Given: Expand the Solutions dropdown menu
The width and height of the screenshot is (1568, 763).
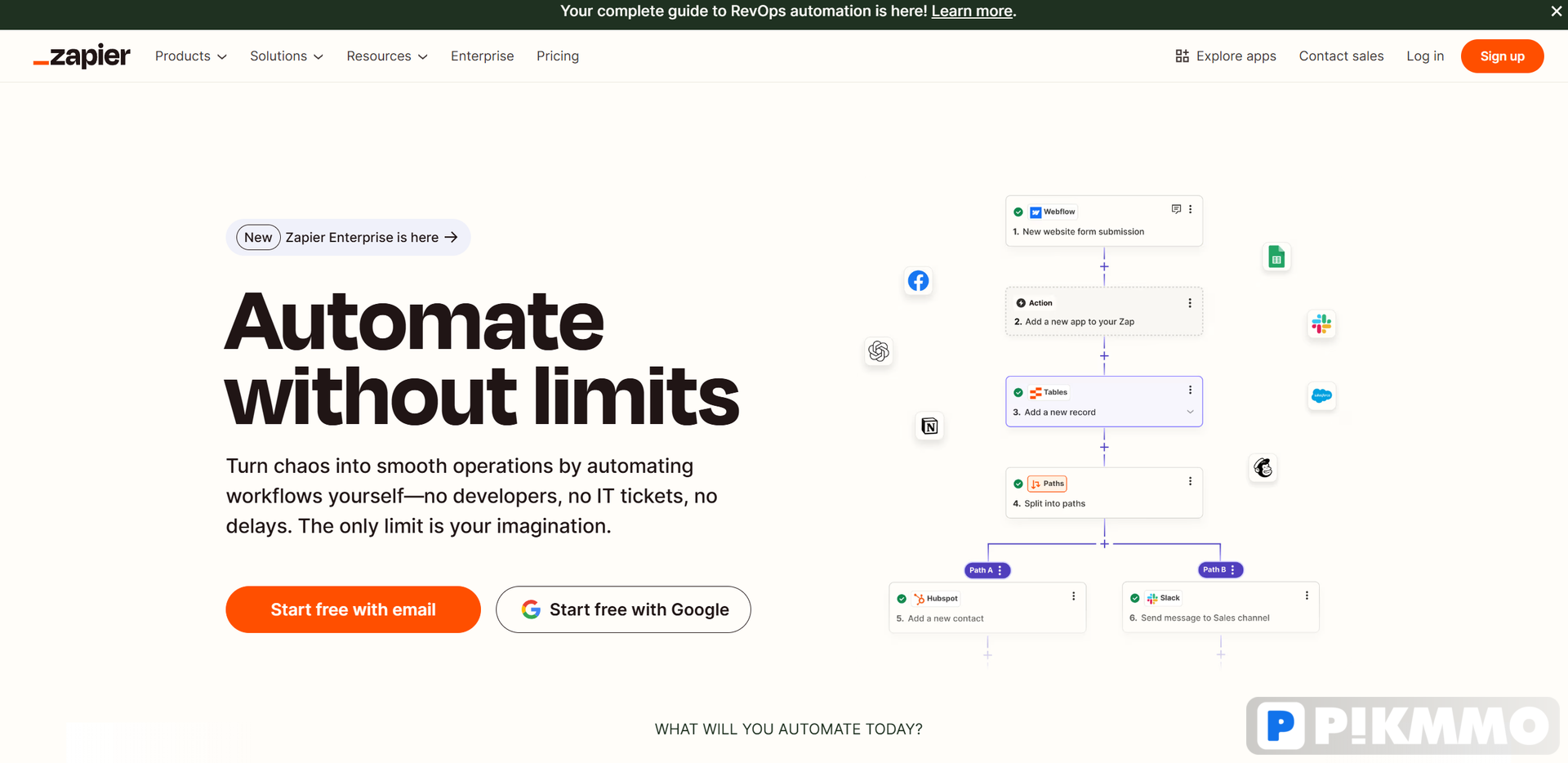Looking at the screenshot, I should tap(287, 56).
